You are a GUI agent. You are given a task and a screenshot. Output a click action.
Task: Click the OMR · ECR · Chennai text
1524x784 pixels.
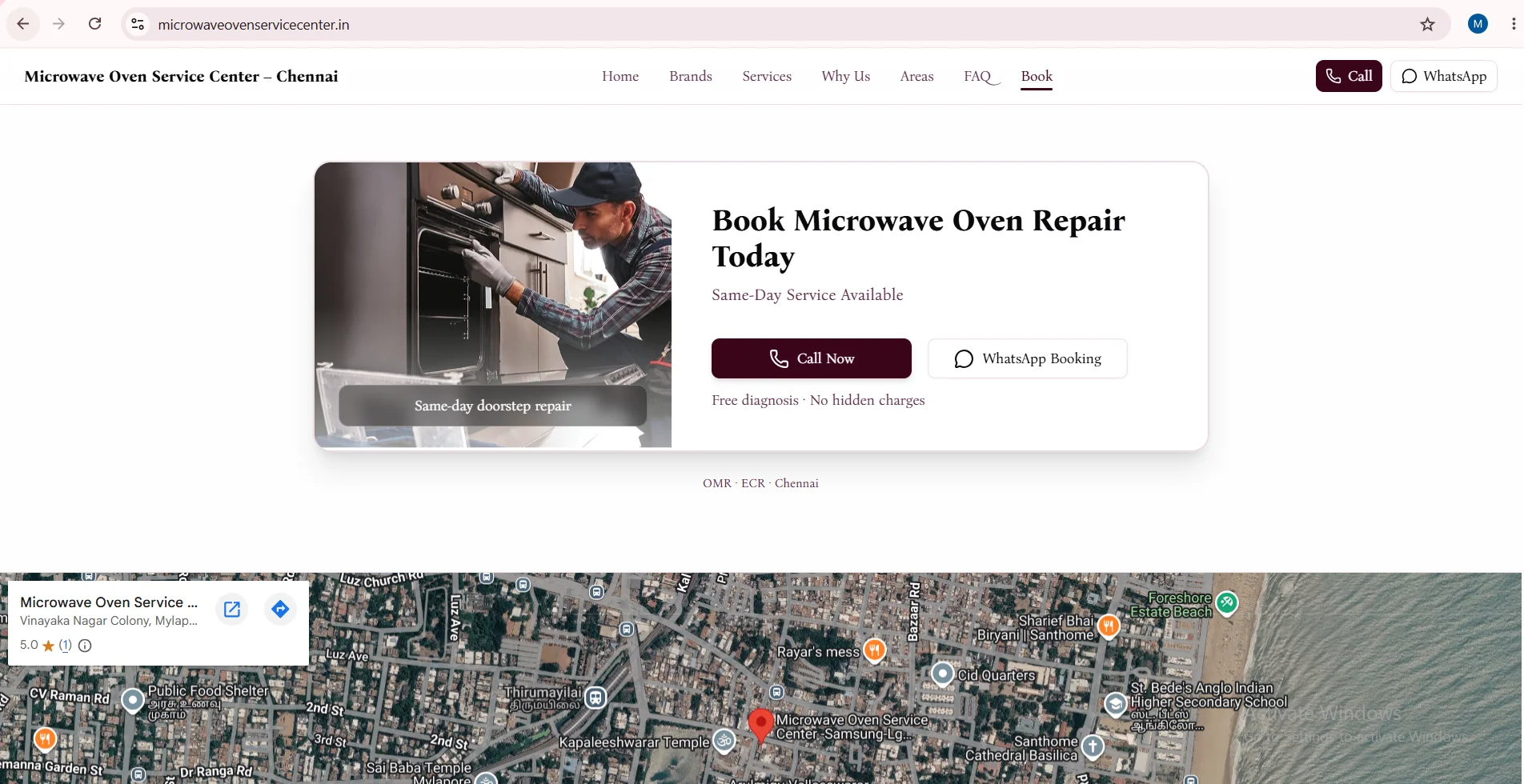coord(760,483)
